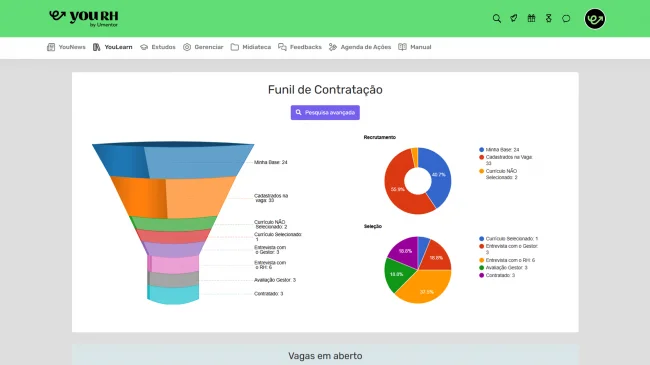Screen dimensions: 650x365
Task: Select the purple Entrevista com o Gestor segment
Action: pyautogui.click(x=173, y=249)
